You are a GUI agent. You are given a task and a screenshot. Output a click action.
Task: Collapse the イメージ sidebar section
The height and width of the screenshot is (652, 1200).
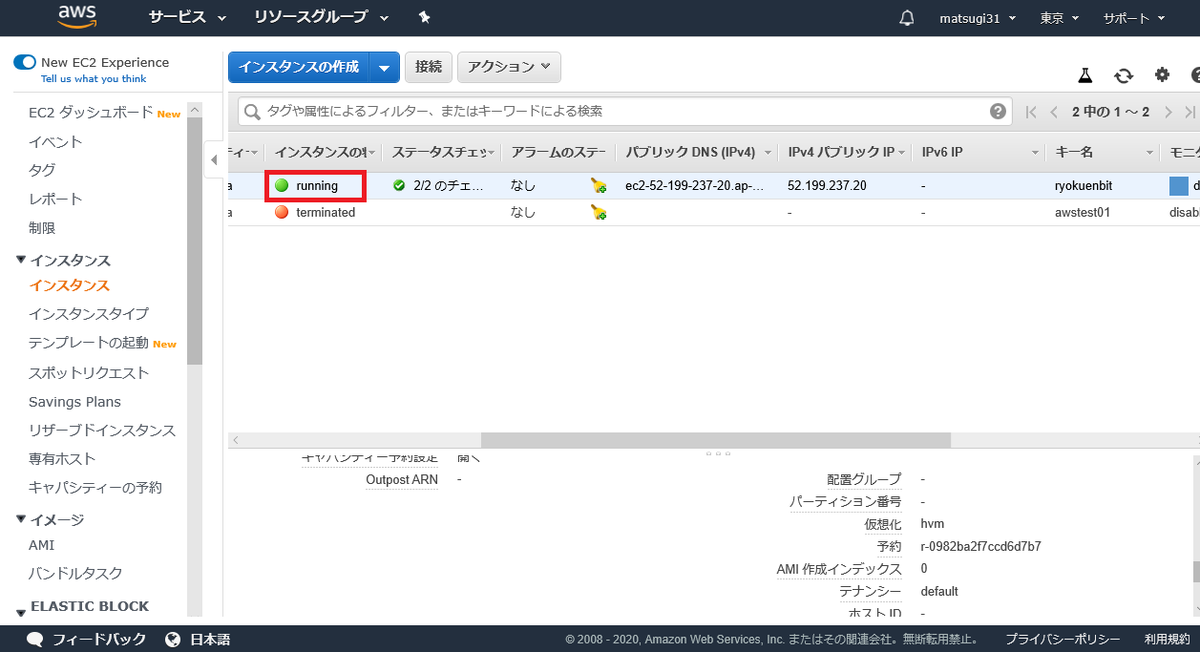tap(21, 519)
